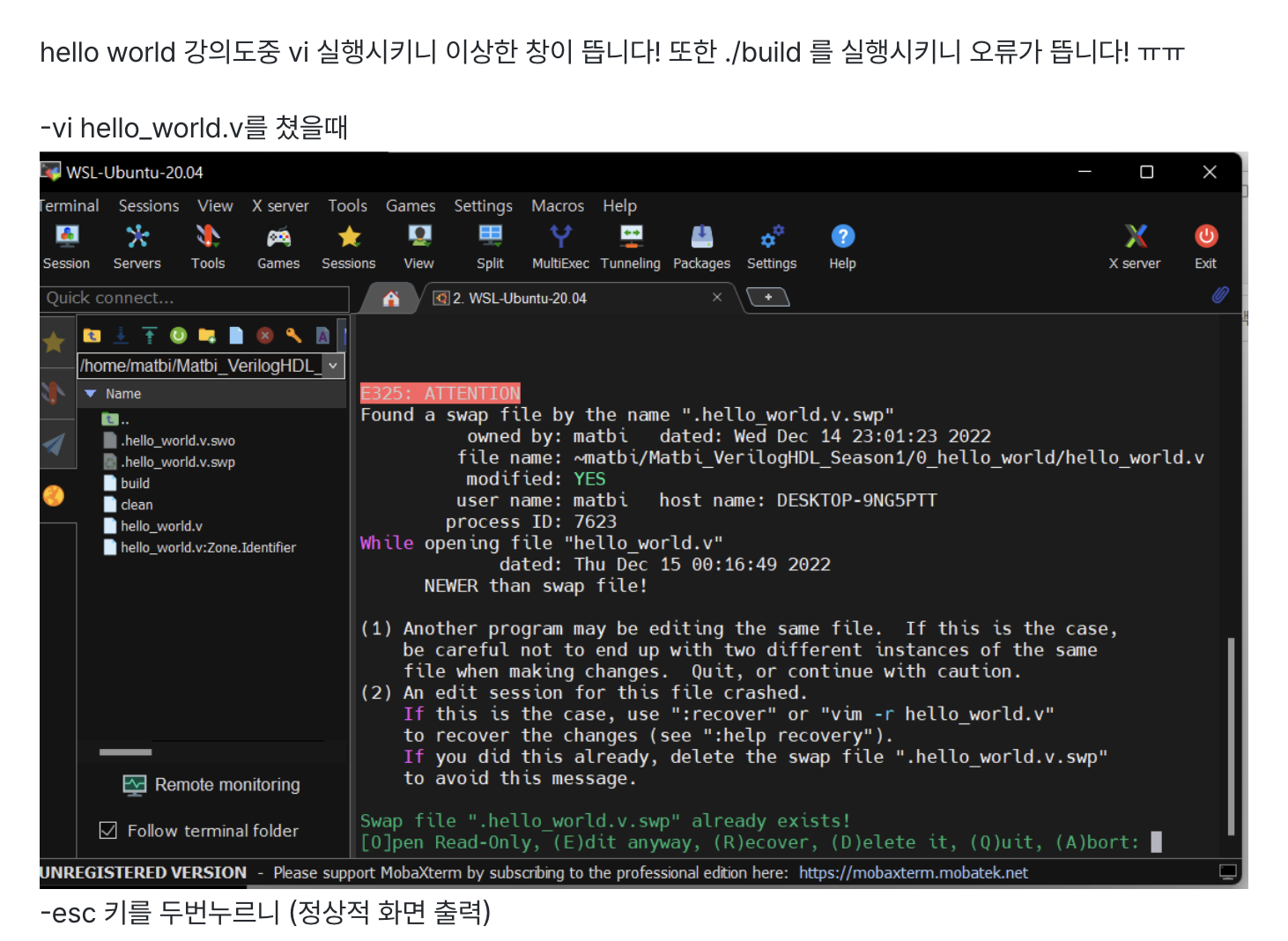Open a new tab with the plus button

click(x=768, y=297)
